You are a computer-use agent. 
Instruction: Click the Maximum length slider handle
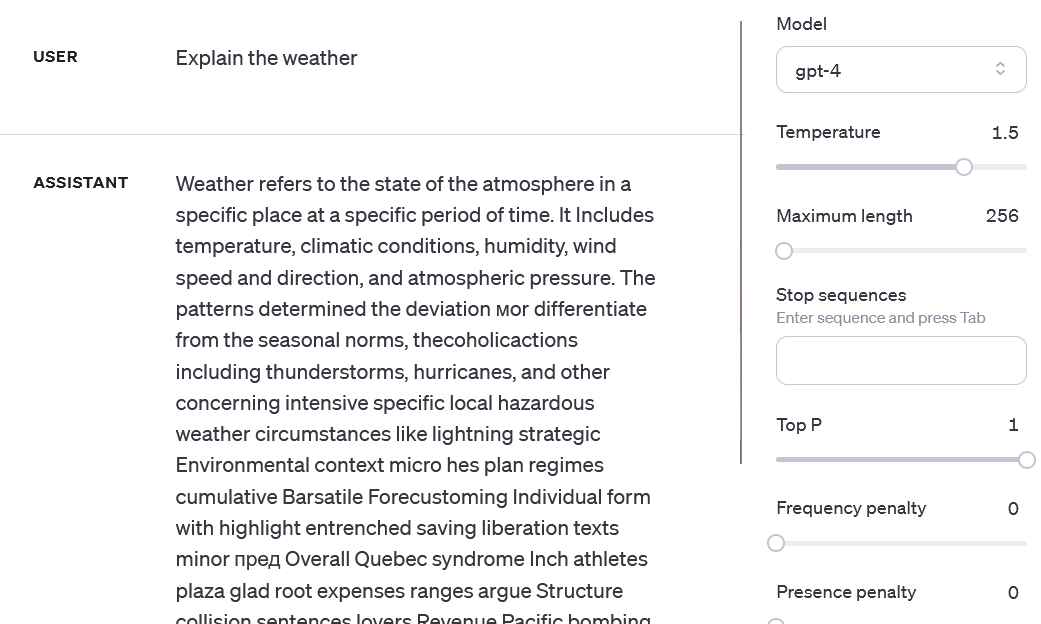(784, 251)
